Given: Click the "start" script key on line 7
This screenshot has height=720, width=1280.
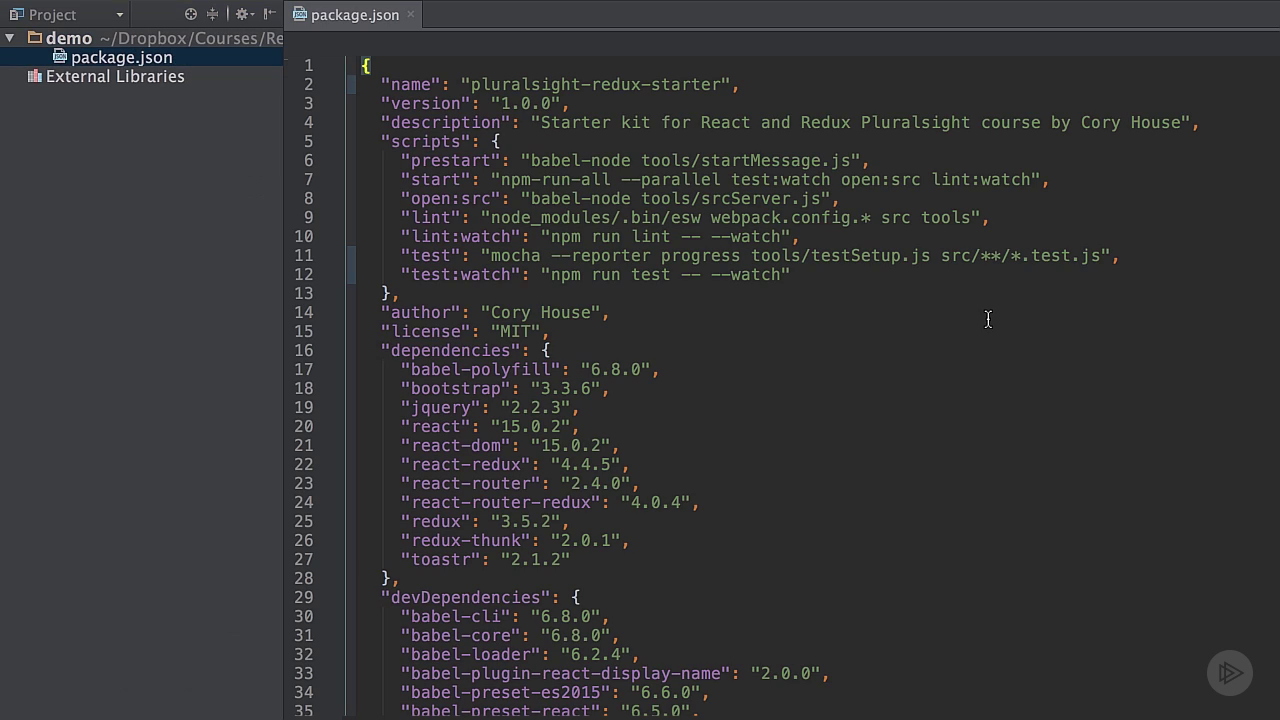Looking at the screenshot, I should coord(435,179).
